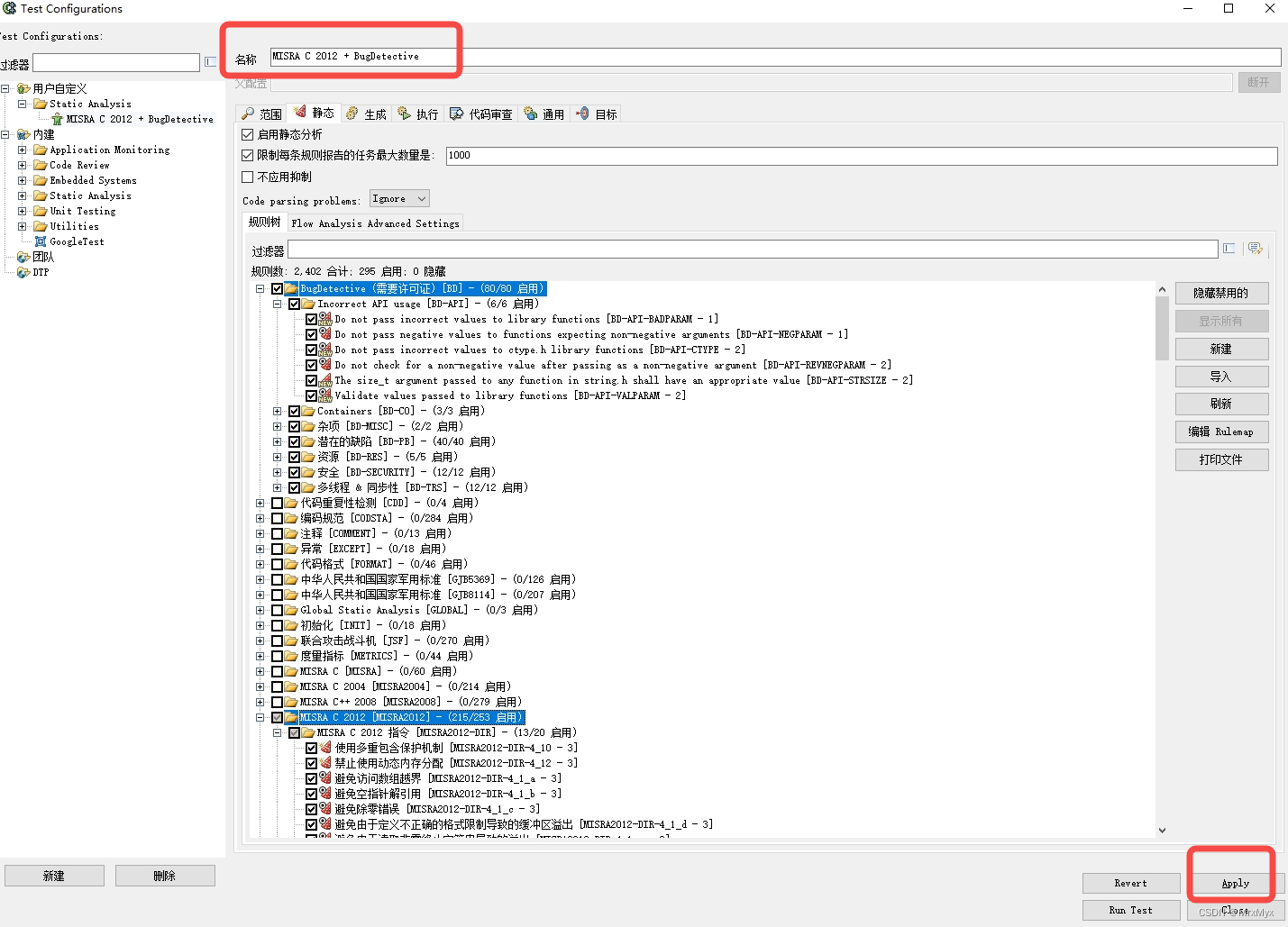This screenshot has width=1288, height=927.
Task: Collapse the MISRA C 2012 [MISRA2012] node
Action: click(x=260, y=717)
